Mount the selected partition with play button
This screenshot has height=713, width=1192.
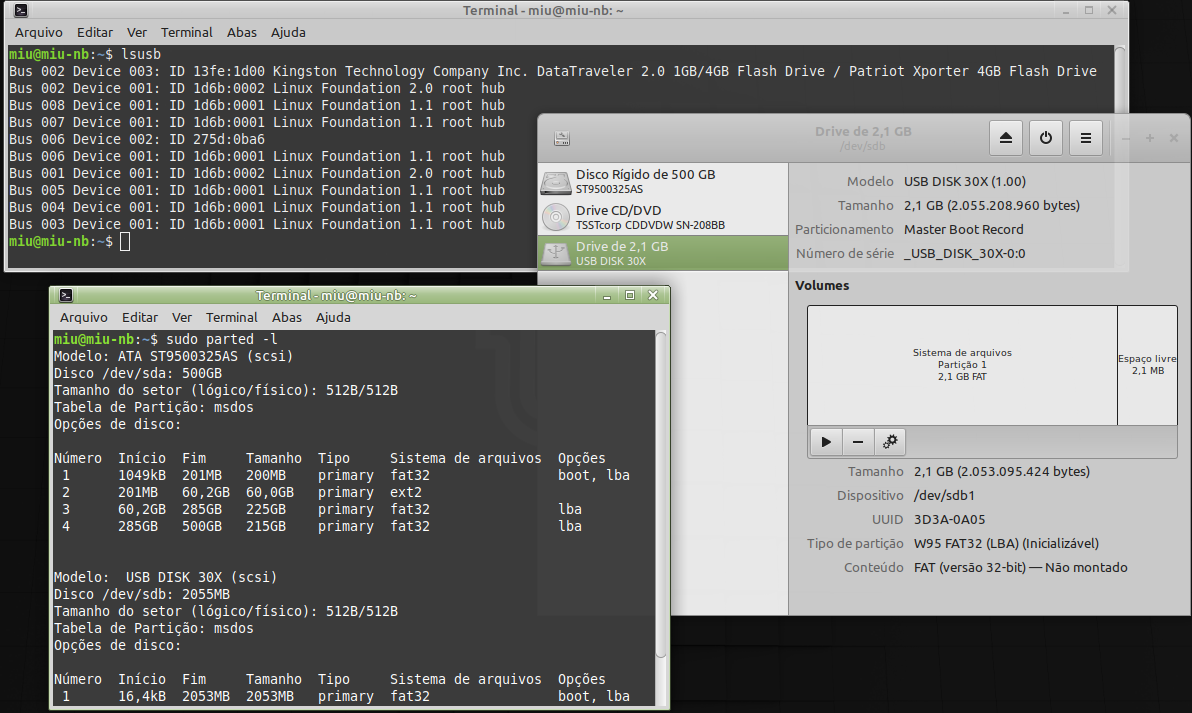pyautogui.click(x=826, y=442)
